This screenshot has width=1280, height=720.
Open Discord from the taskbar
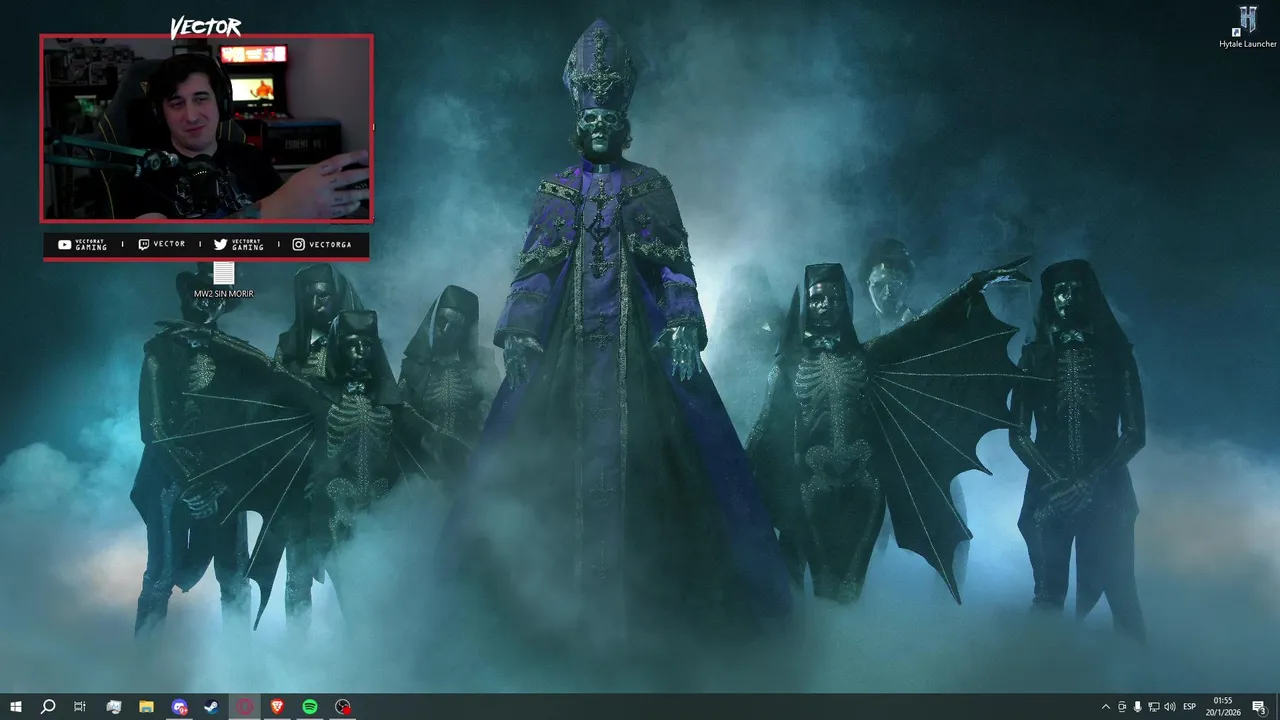pos(179,707)
